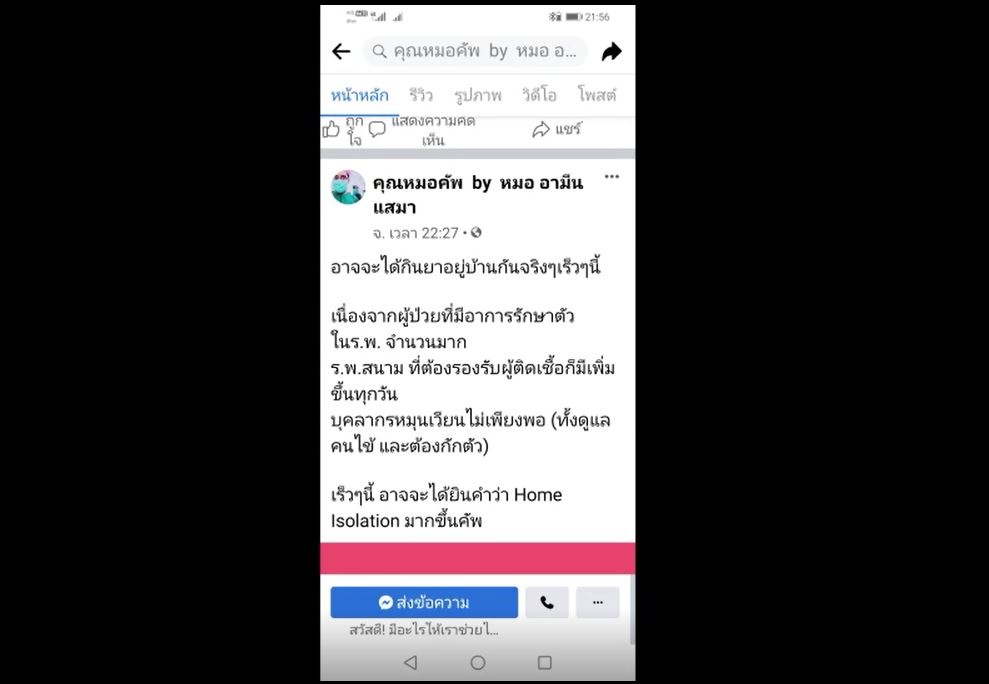Image resolution: width=989 pixels, height=684 pixels.
Task: Open the page profile picture
Action: (x=348, y=187)
